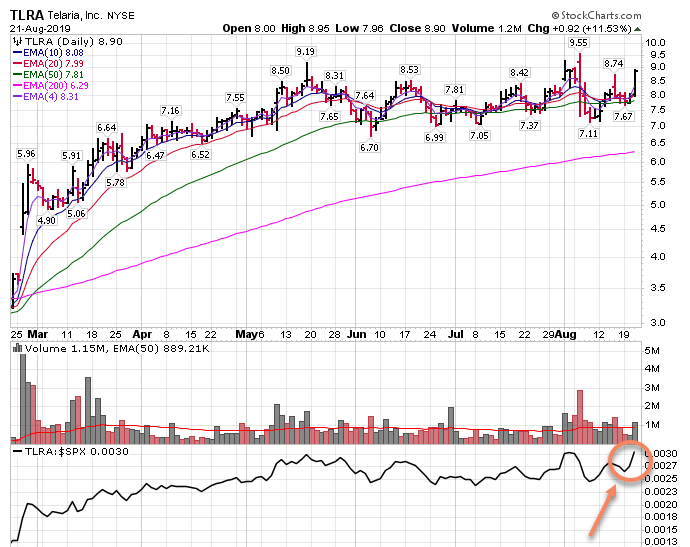The image size is (690, 547).
Task: Click the Aug month label on date axis
Action: (x=565, y=334)
